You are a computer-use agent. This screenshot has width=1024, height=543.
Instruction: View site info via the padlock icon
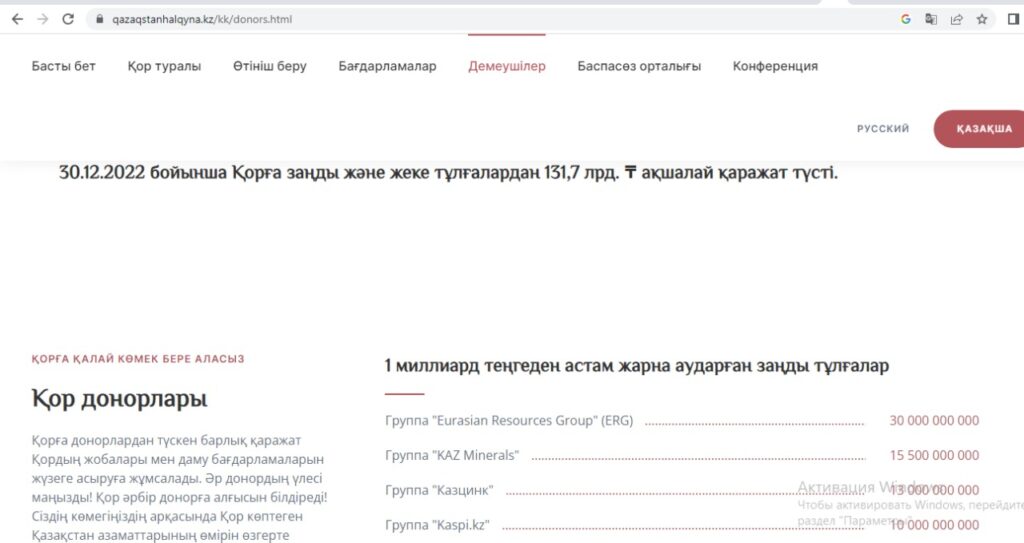[x=100, y=19]
